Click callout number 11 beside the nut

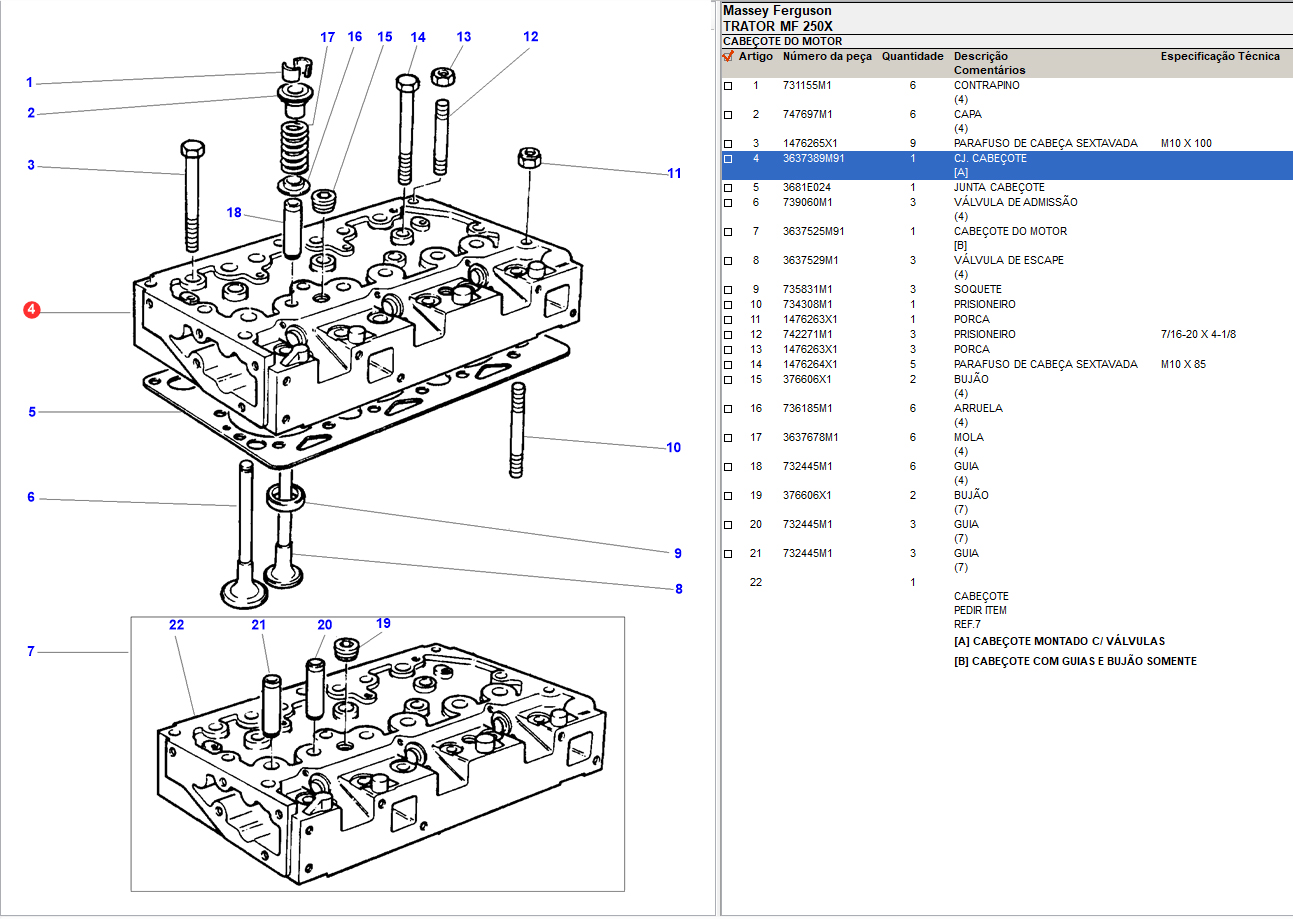(674, 173)
